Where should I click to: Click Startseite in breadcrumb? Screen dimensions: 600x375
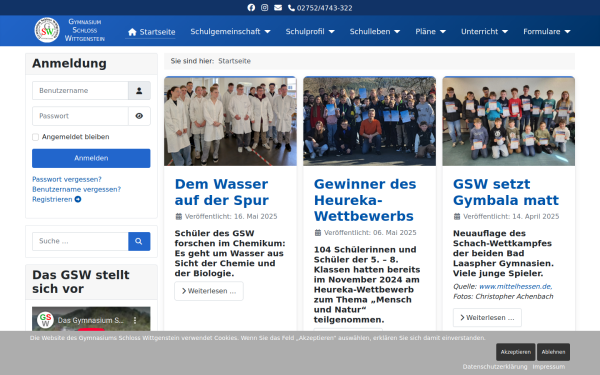coord(235,61)
